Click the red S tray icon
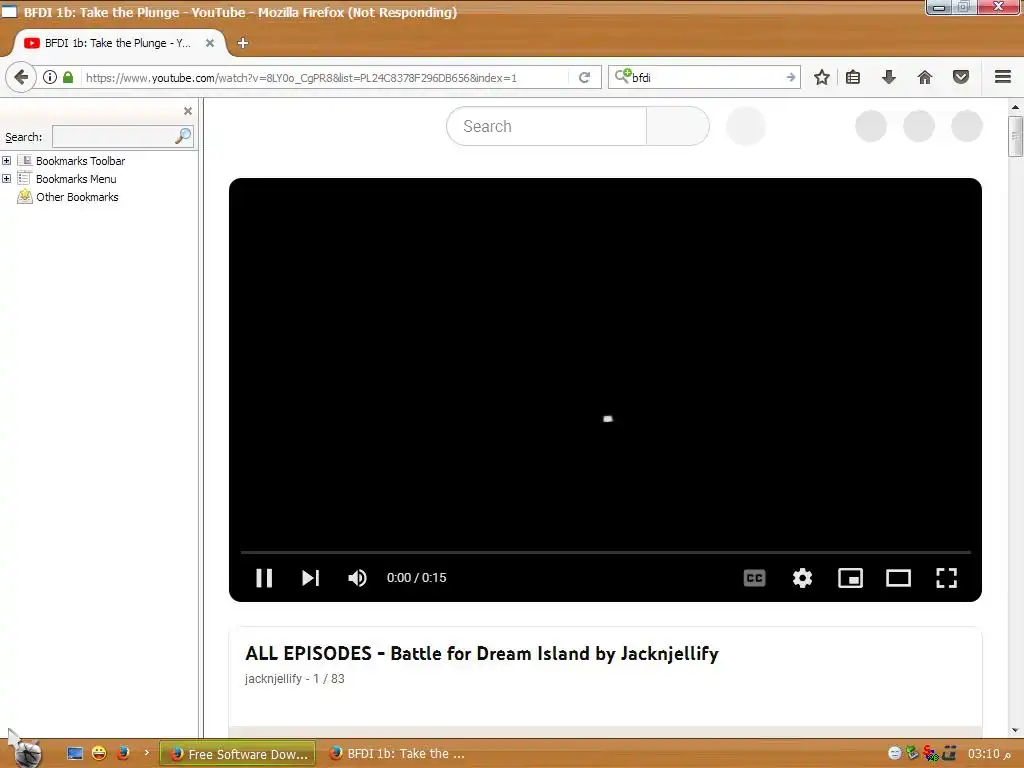 click(931, 754)
